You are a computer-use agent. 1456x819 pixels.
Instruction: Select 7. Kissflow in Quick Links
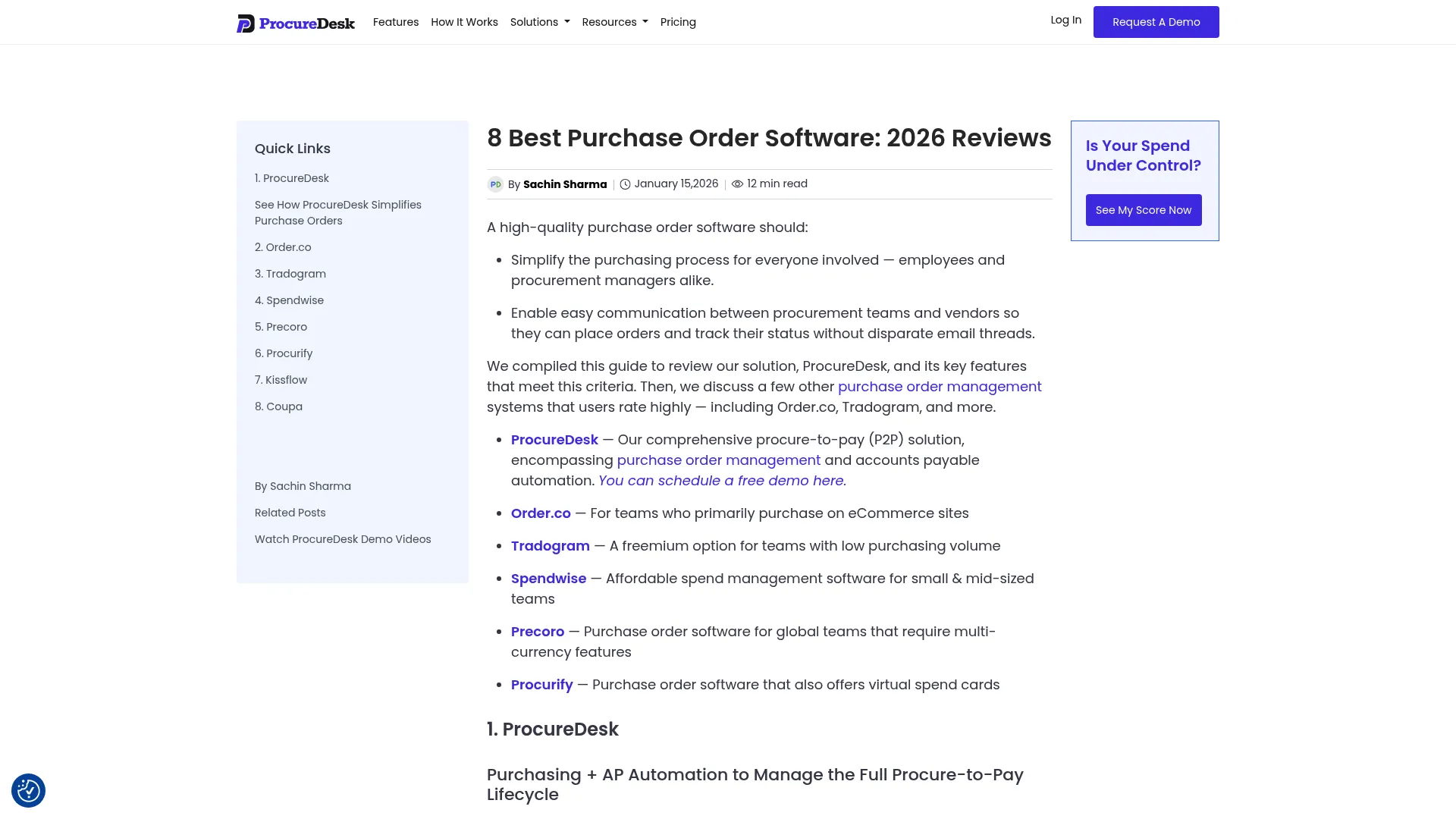tap(281, 380)
